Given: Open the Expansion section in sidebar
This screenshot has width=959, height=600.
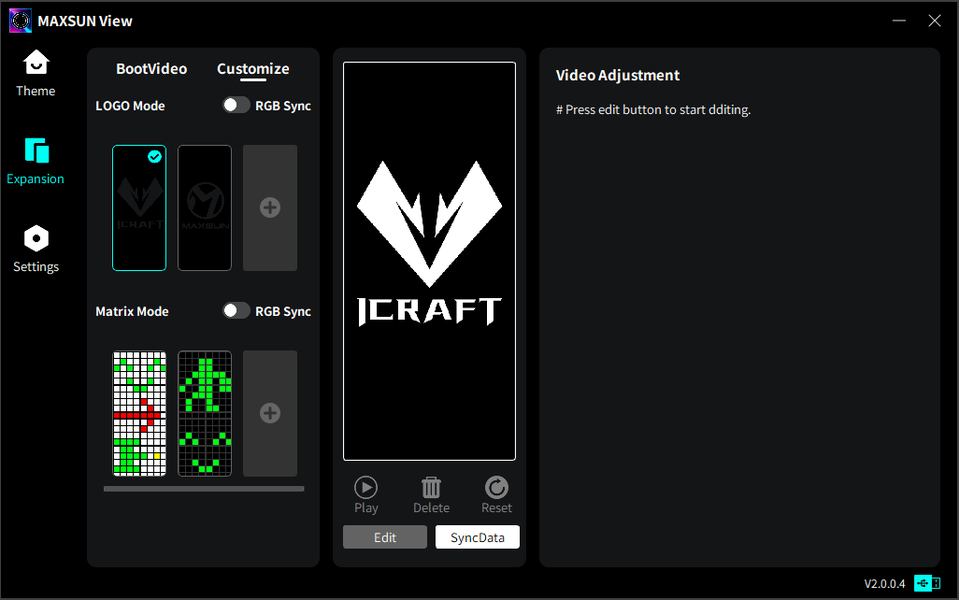Looking at the screenshot, I should point(35,161).
